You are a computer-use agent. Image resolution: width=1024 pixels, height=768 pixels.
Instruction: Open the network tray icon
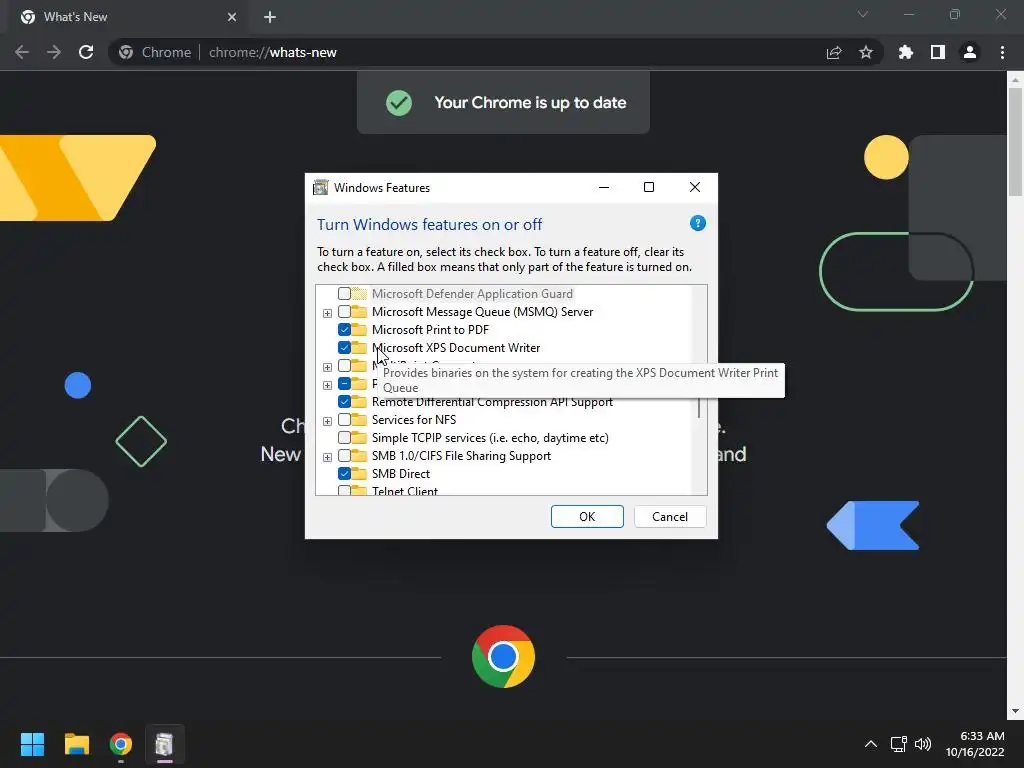[x=899, y=744]
